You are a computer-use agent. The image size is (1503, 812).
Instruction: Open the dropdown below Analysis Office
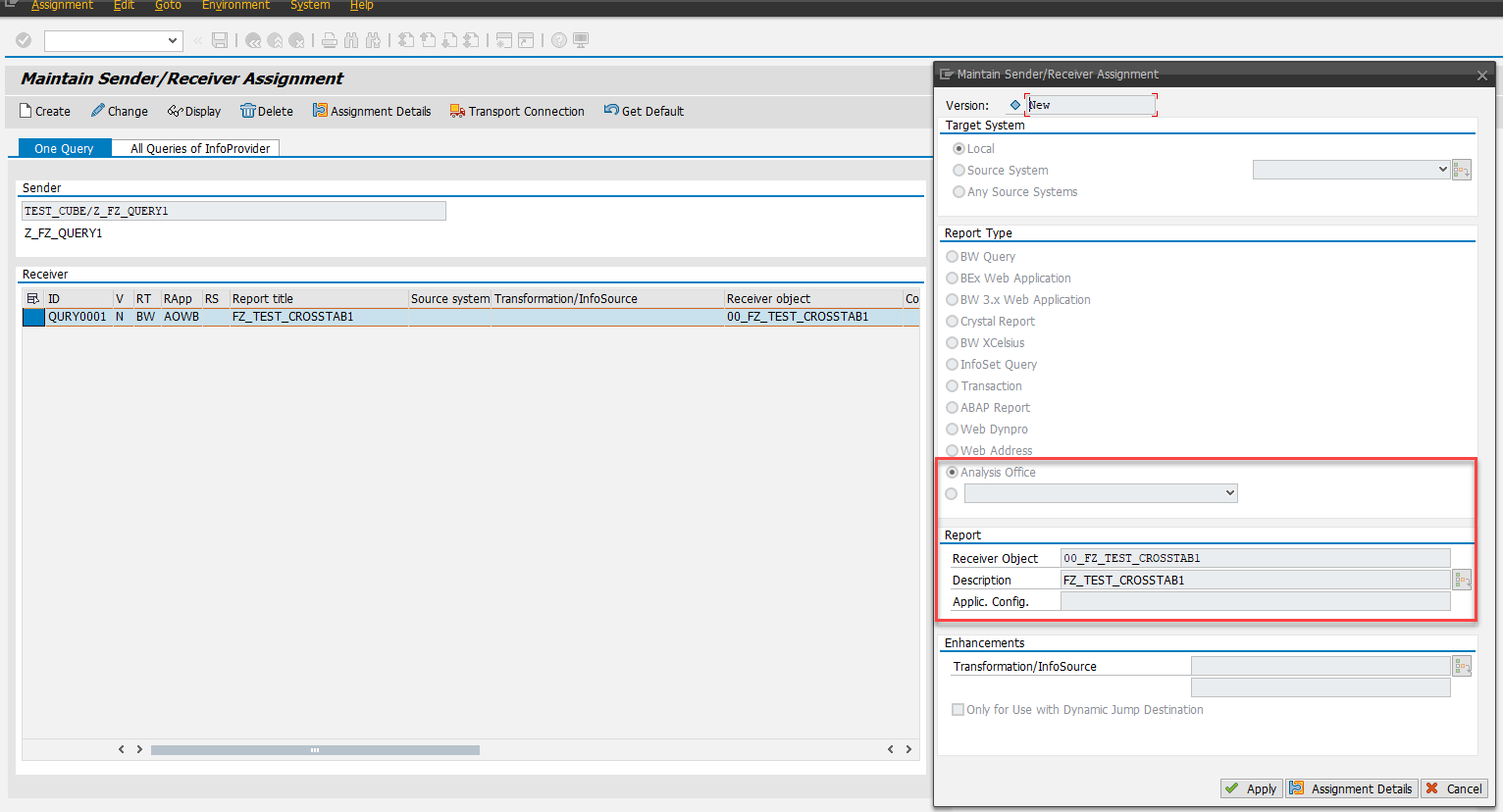(x=1229, y=493)
